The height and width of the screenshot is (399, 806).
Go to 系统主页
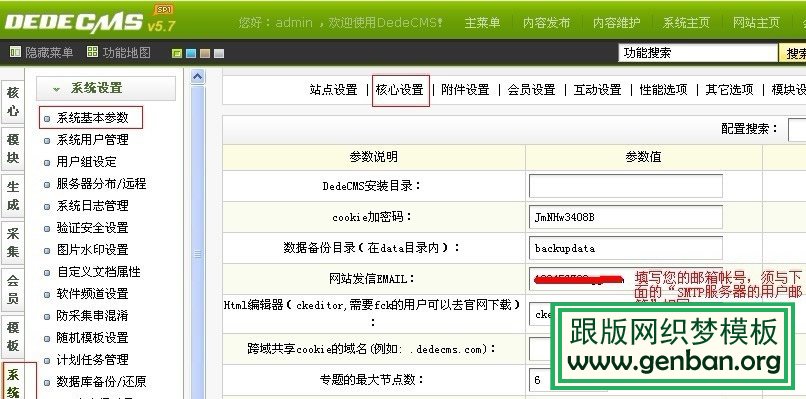click(686, 23)
